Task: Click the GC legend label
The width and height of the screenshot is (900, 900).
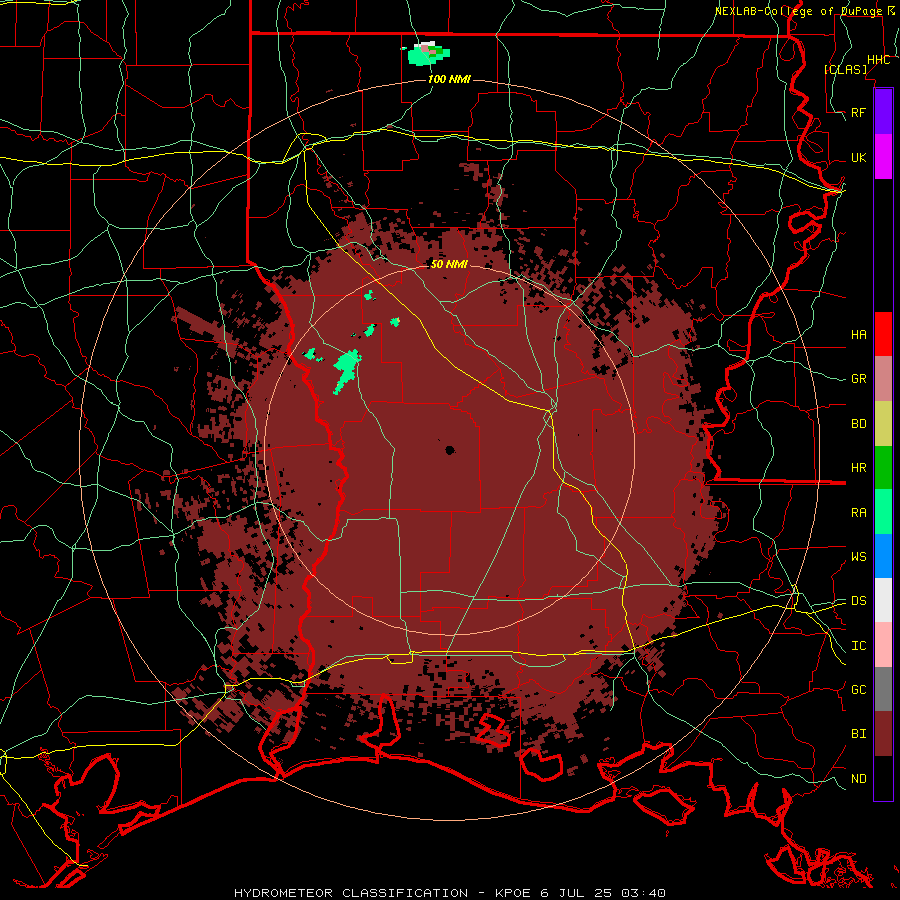Action: coord(858,689)
